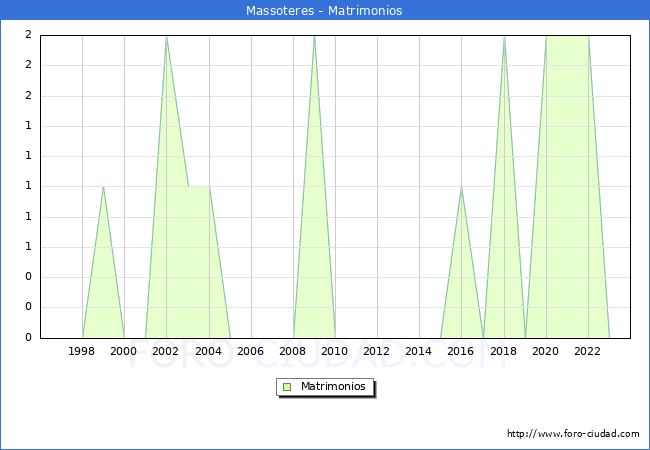Click the 2000 x-axis year label

[x=124, y=351]
